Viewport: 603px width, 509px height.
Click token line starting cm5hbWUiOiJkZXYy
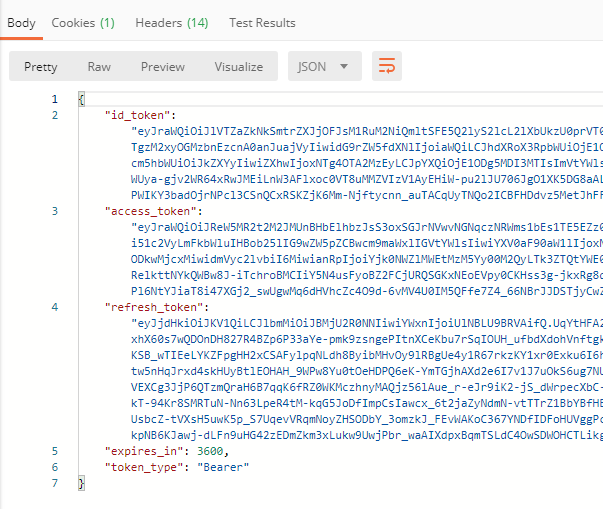(x=367, y=163)
